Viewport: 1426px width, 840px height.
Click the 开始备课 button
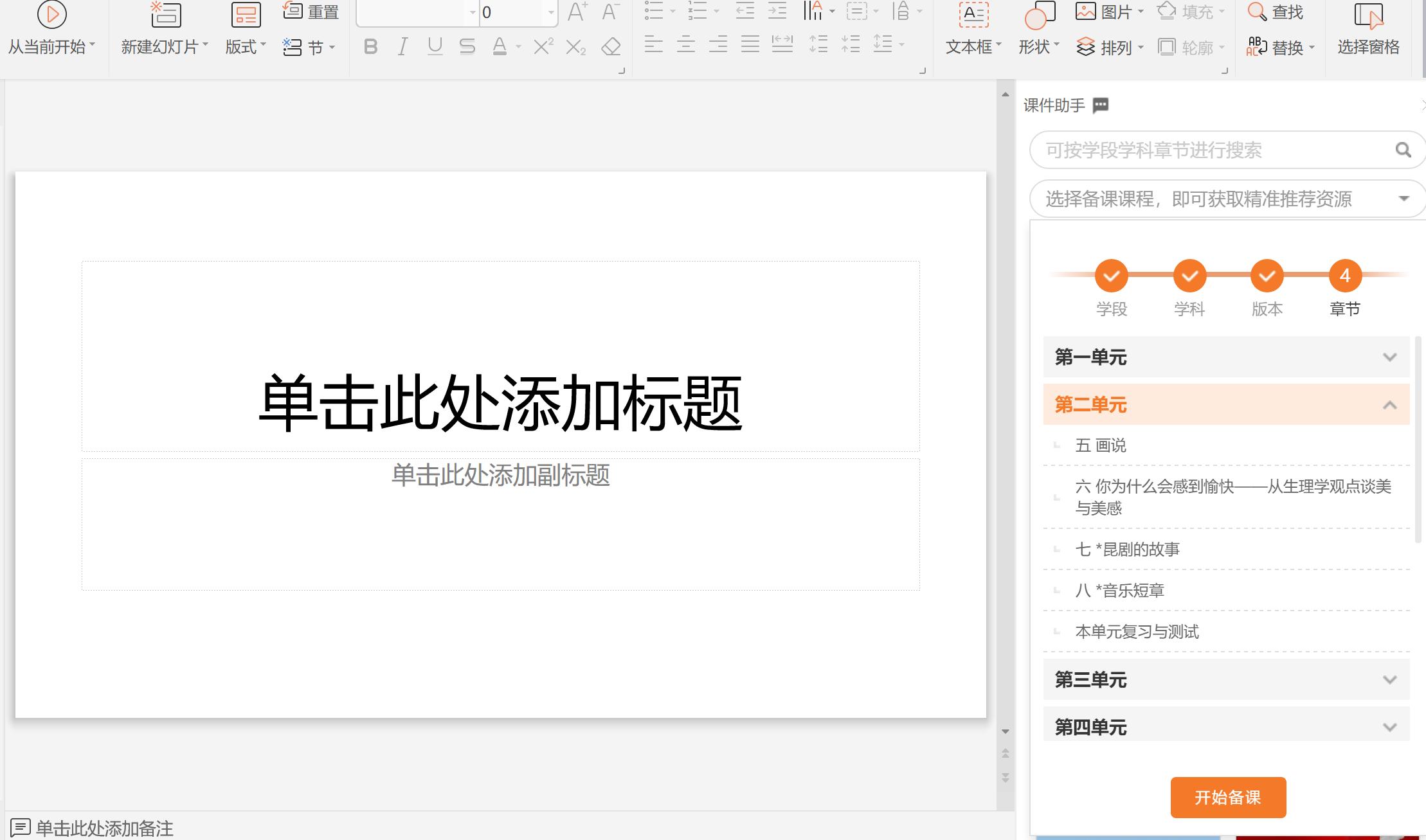(x=1228, y=797)
